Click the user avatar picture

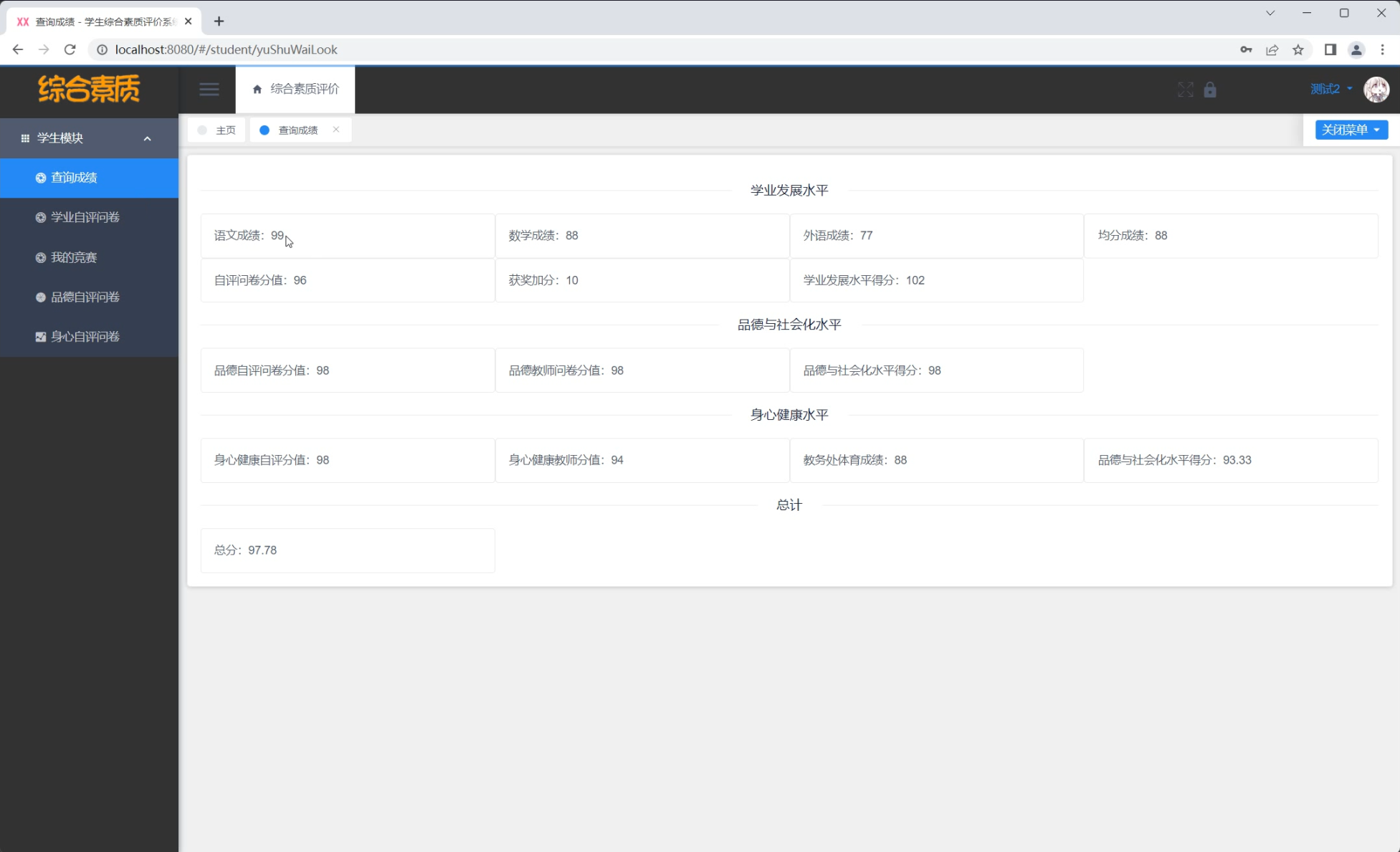click(x=1376, y=90)
